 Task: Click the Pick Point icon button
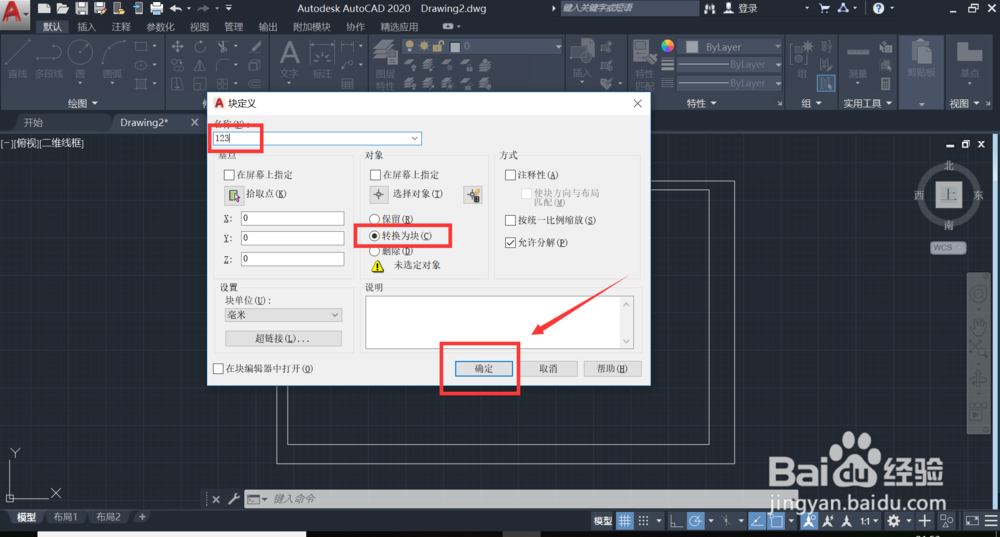click(234, 195)
